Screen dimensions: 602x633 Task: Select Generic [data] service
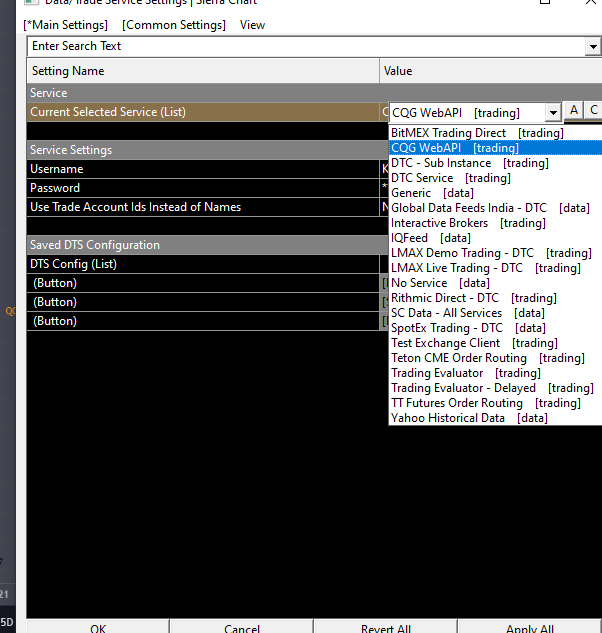coord(495,193)
